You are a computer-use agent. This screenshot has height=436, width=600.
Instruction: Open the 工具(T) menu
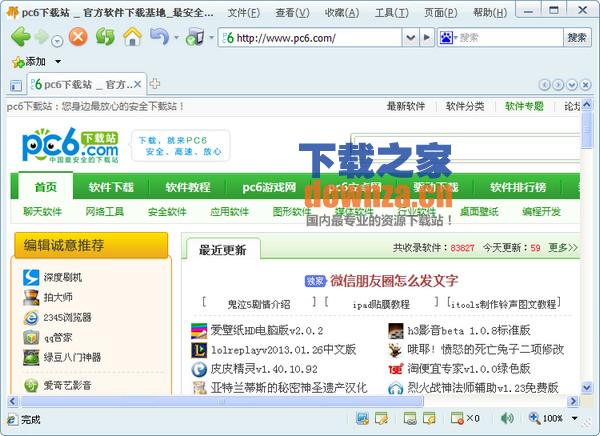click(x=391, y=13)
